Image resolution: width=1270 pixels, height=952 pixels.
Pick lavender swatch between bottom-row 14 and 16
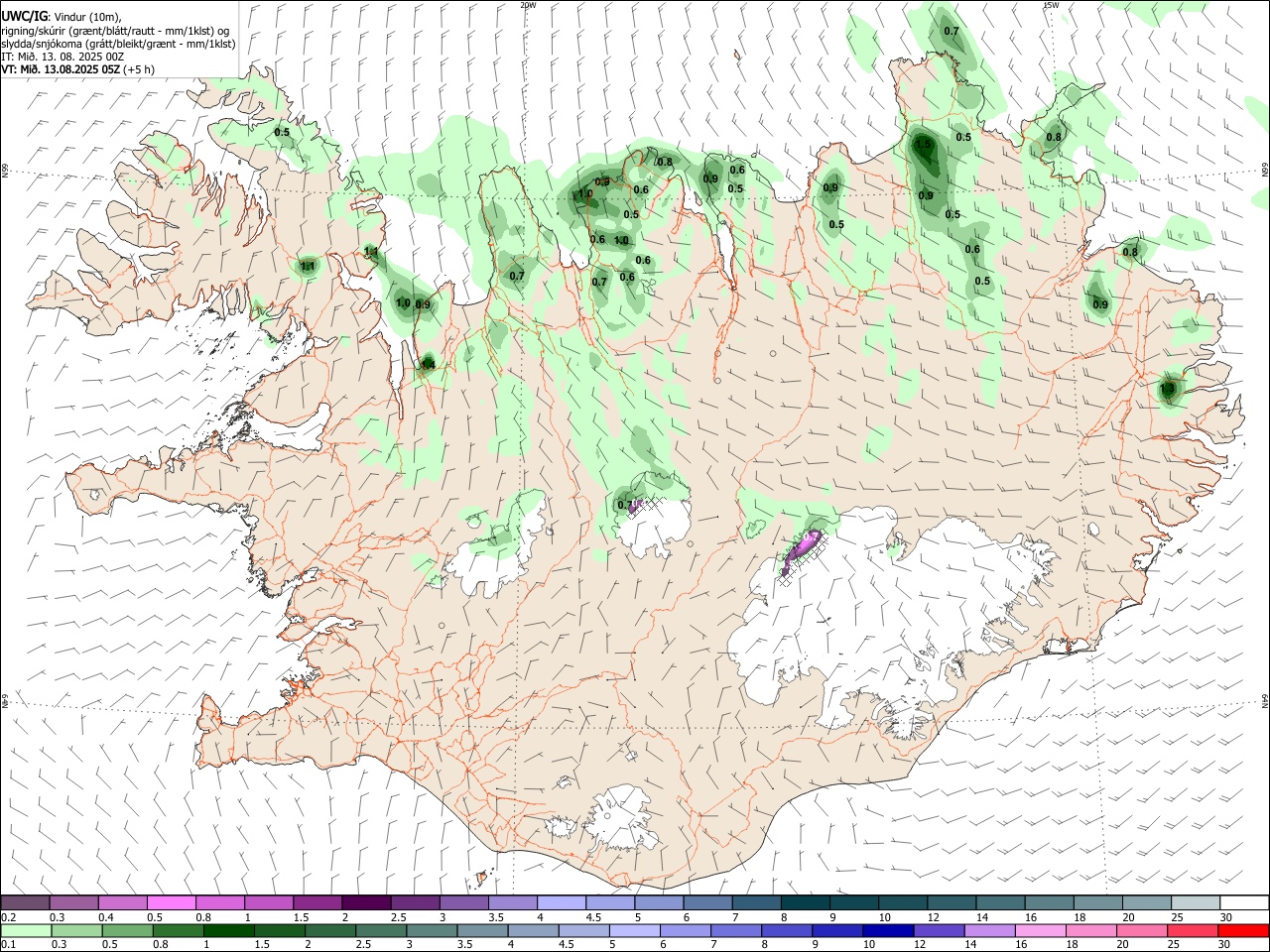tap(988, 930)
